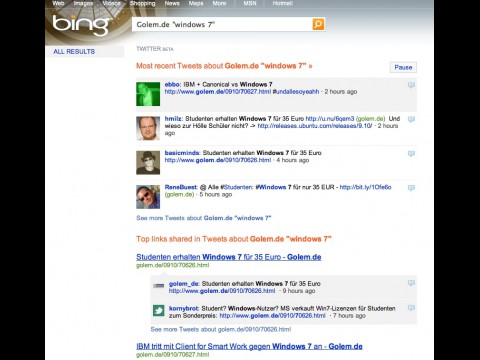
Task: Click reply icon on ebbo's tweet
Action: click(x=411, y=85)
